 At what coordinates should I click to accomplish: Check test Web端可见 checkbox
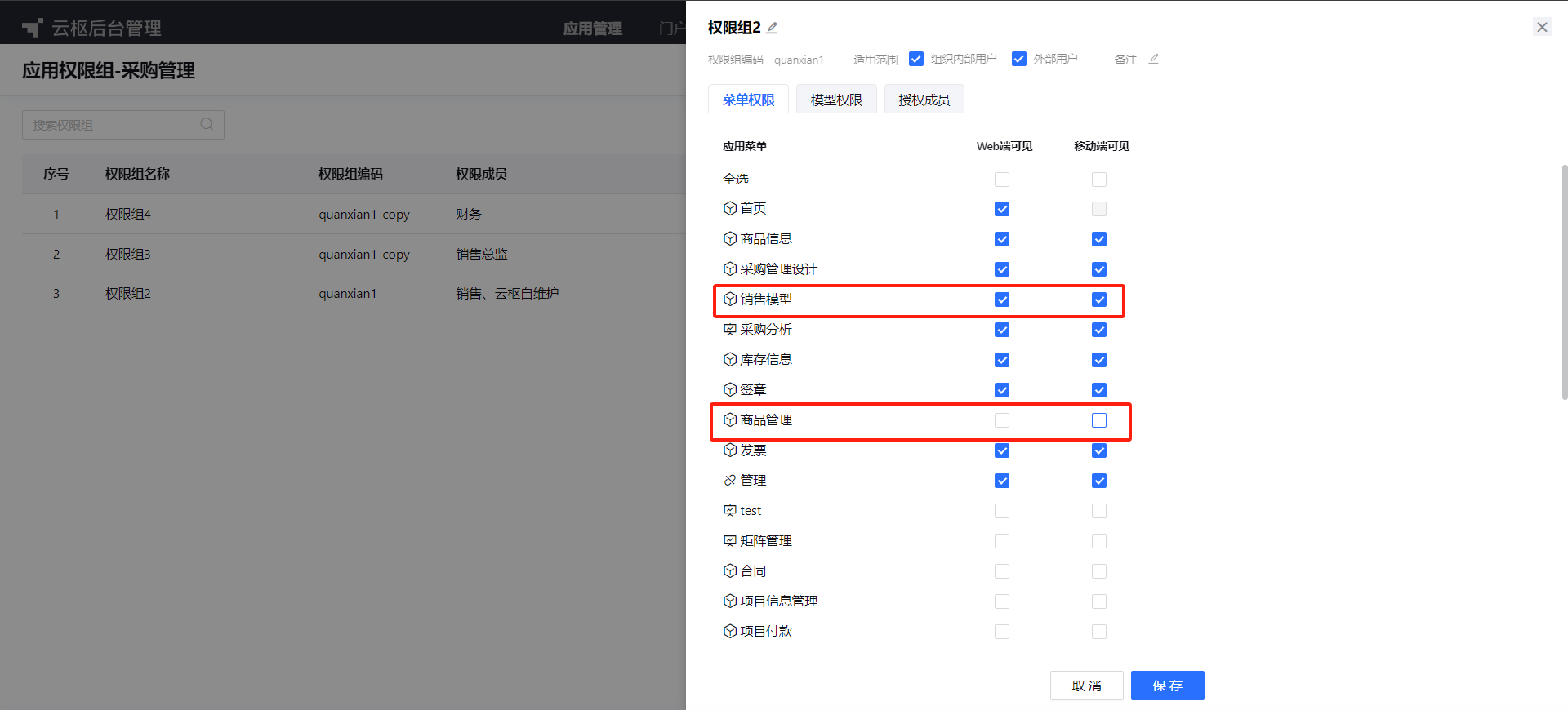1002,511
